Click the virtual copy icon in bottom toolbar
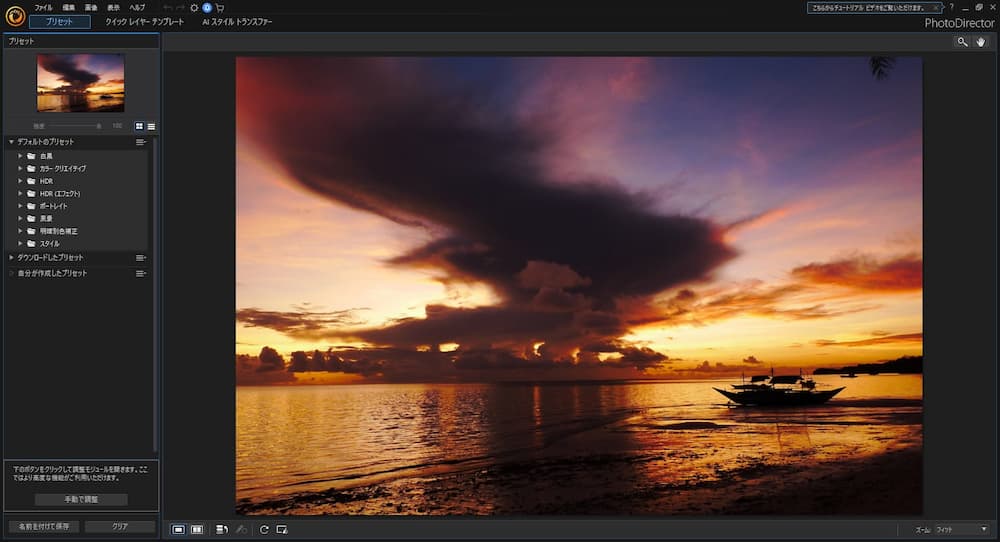Screen dimensions: 1000x542 [x=282, y=529]
